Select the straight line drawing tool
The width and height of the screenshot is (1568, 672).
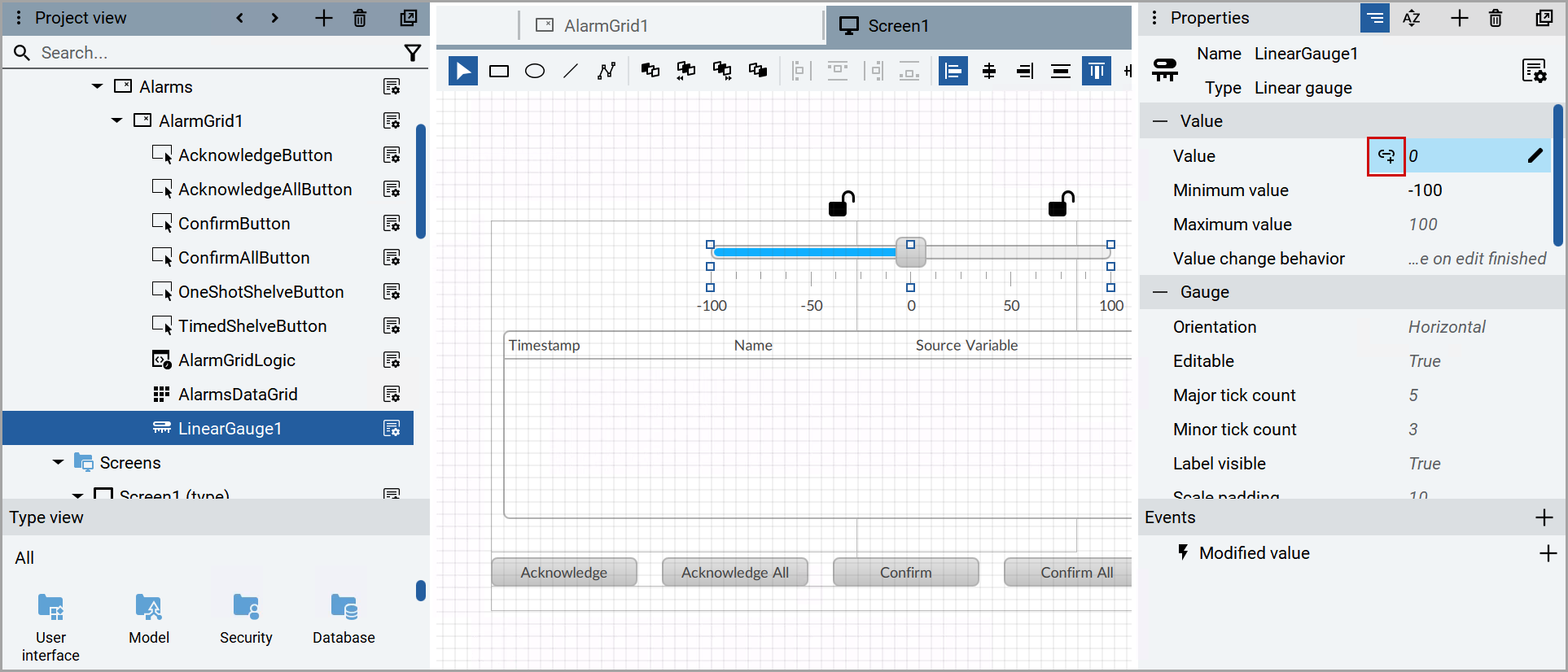571,71
